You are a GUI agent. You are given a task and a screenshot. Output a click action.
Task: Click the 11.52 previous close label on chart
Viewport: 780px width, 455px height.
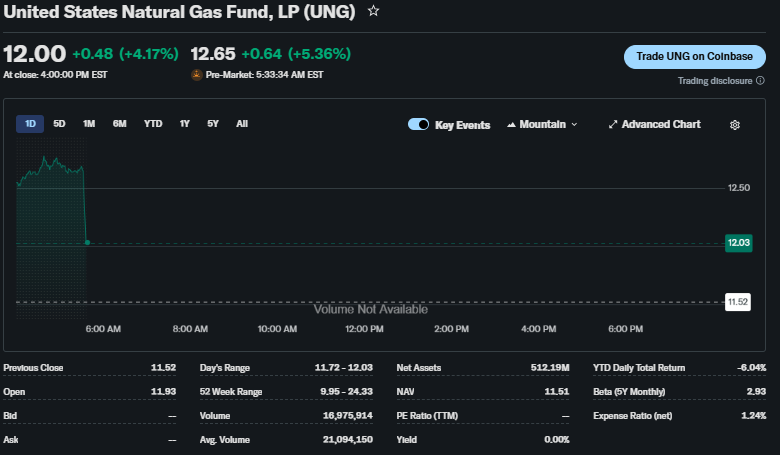coord(738,301)
